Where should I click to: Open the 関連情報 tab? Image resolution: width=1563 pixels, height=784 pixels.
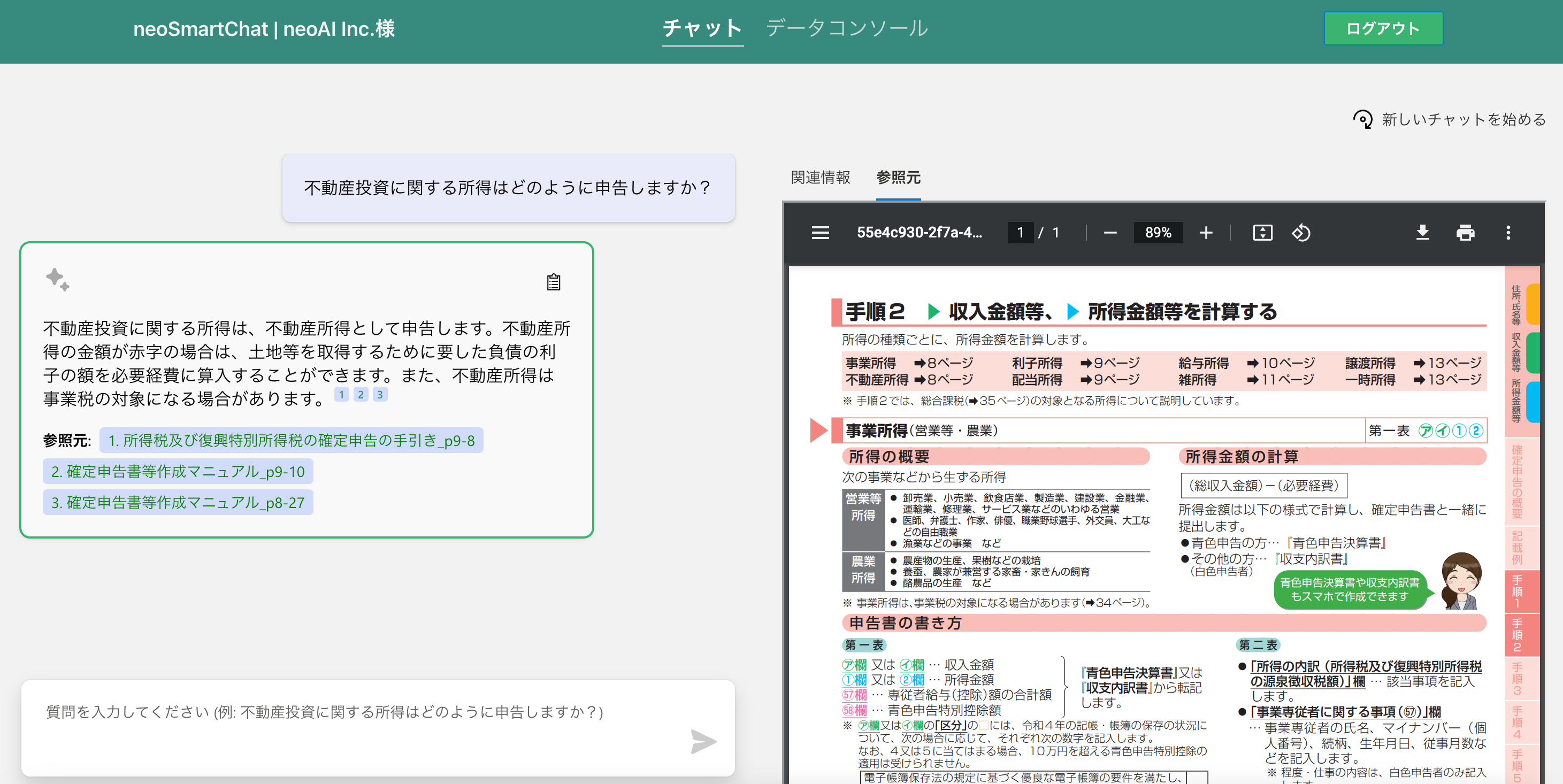point(819,177)
